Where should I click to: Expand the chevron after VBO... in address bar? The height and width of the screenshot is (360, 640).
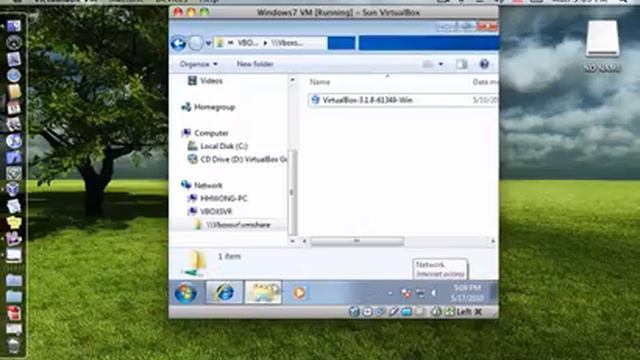click(265, 43)
